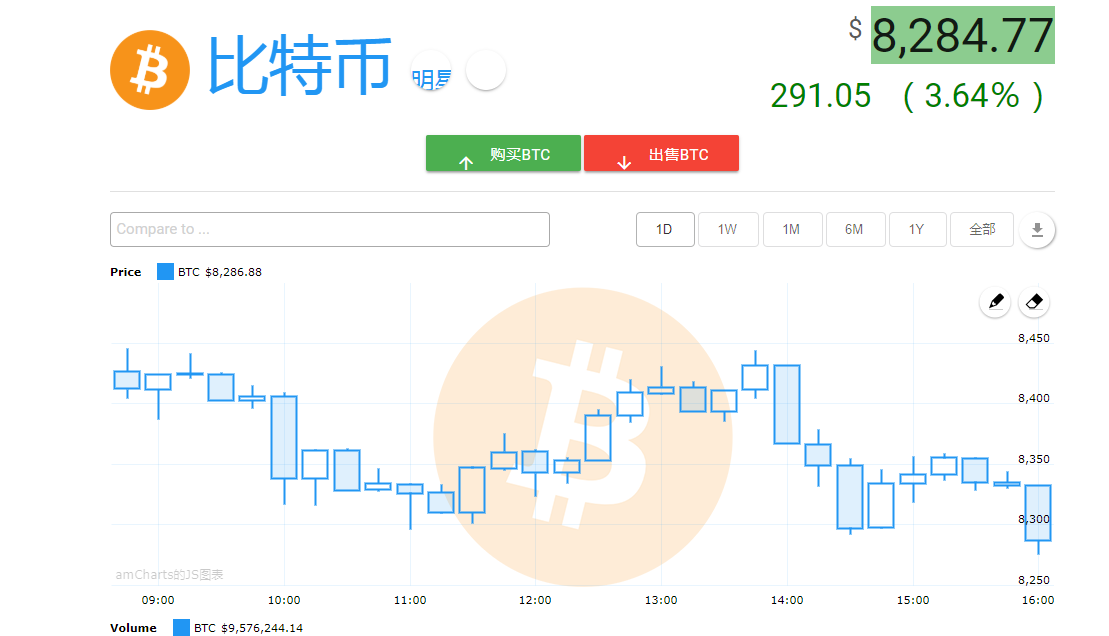The image size is (1109, 636).
Task: Click the 09:00 time axis label
Action: 158,600
